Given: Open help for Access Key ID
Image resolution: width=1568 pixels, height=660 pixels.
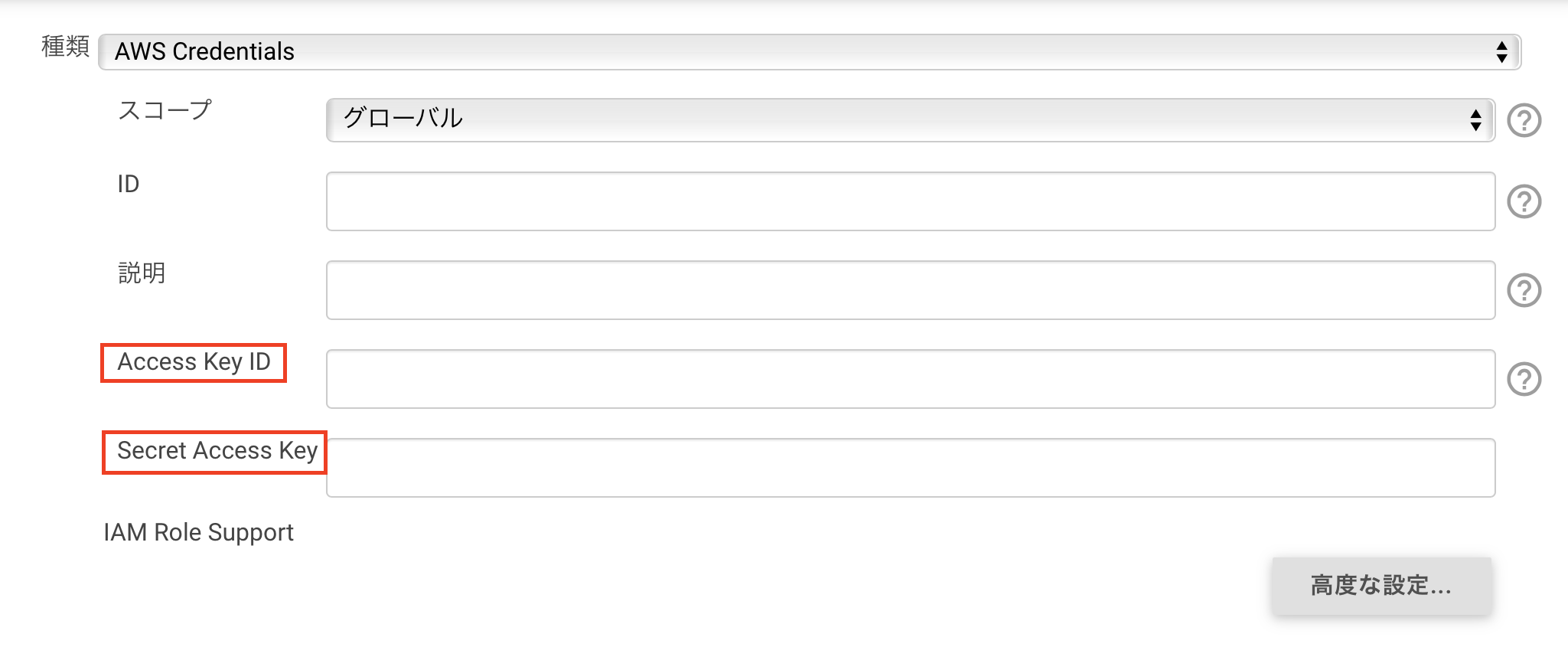Looking at the screenshot, I should pos(1524,379).
